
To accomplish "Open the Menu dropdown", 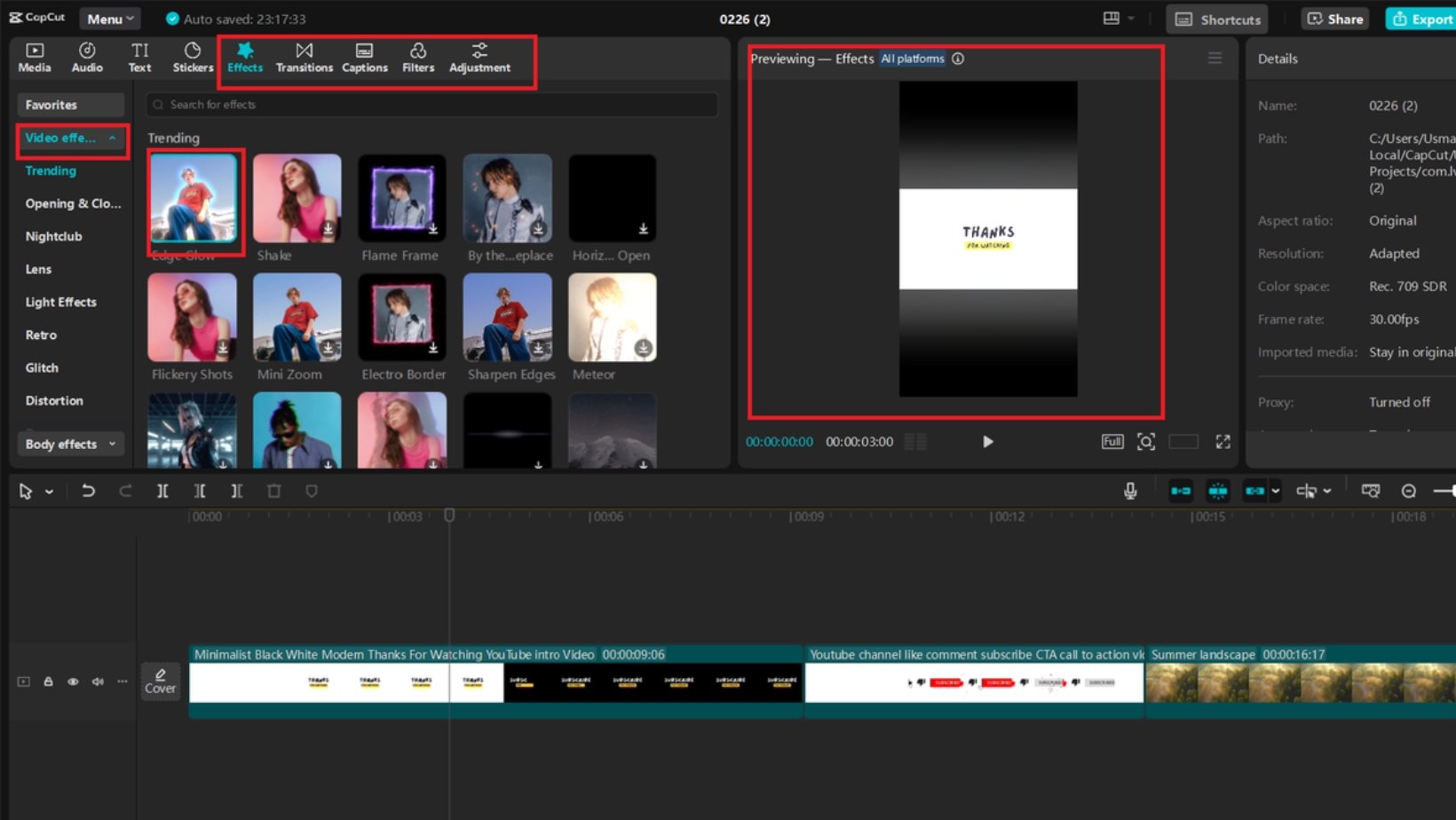I will [x=110, y=19].
